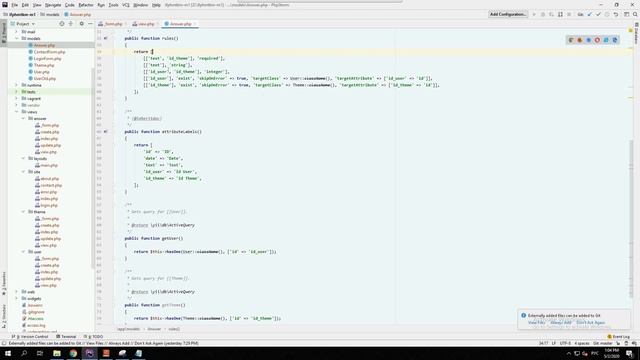Expand the widgets folder
The height and width of the screenshot is (360, 640).
(17, 298)
